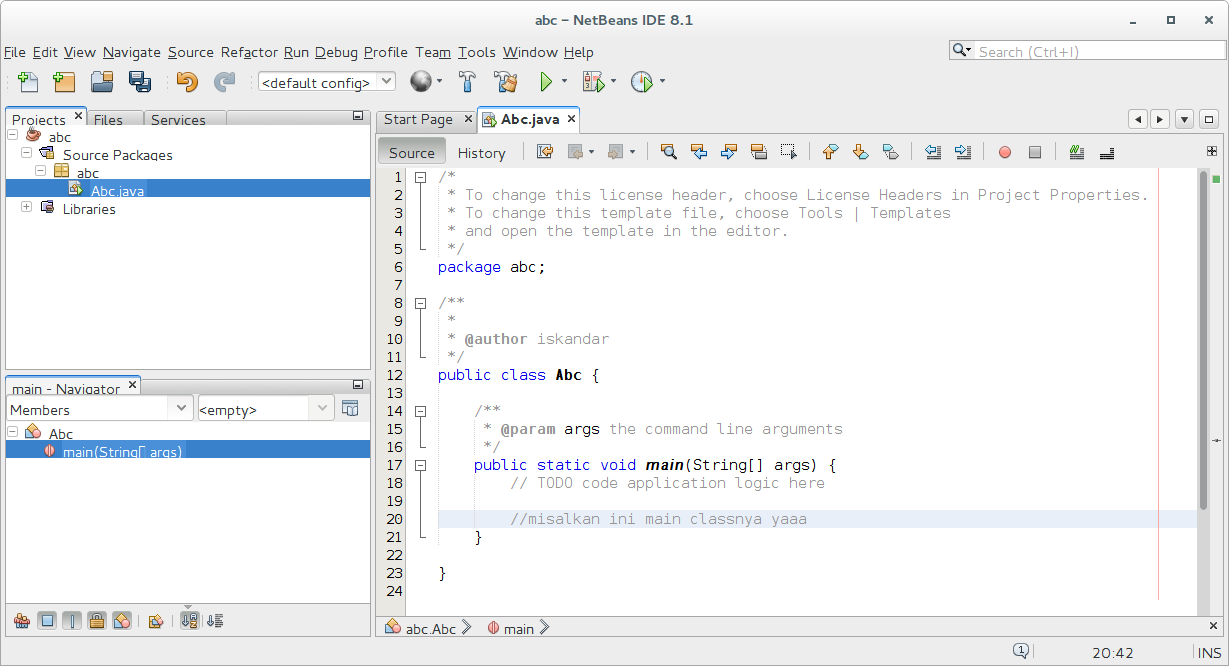Image resolution: width=1229 pixels, height=666 pixels.
Task: Click the Source view button
Action: [x=412, y=153]
